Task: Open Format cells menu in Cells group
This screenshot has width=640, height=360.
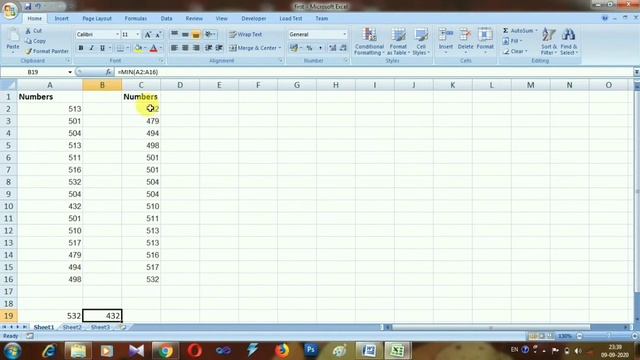Action: (x=485, y=40)
